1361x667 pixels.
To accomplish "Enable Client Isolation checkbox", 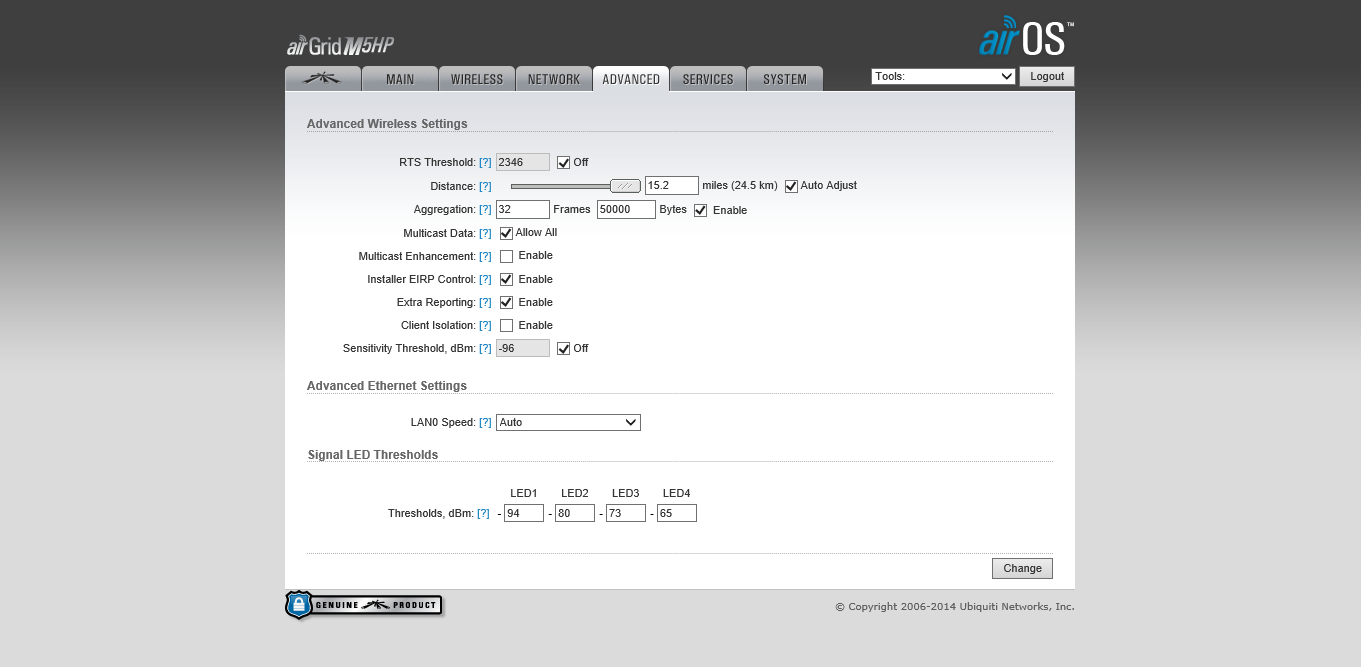I will (506, 326).
